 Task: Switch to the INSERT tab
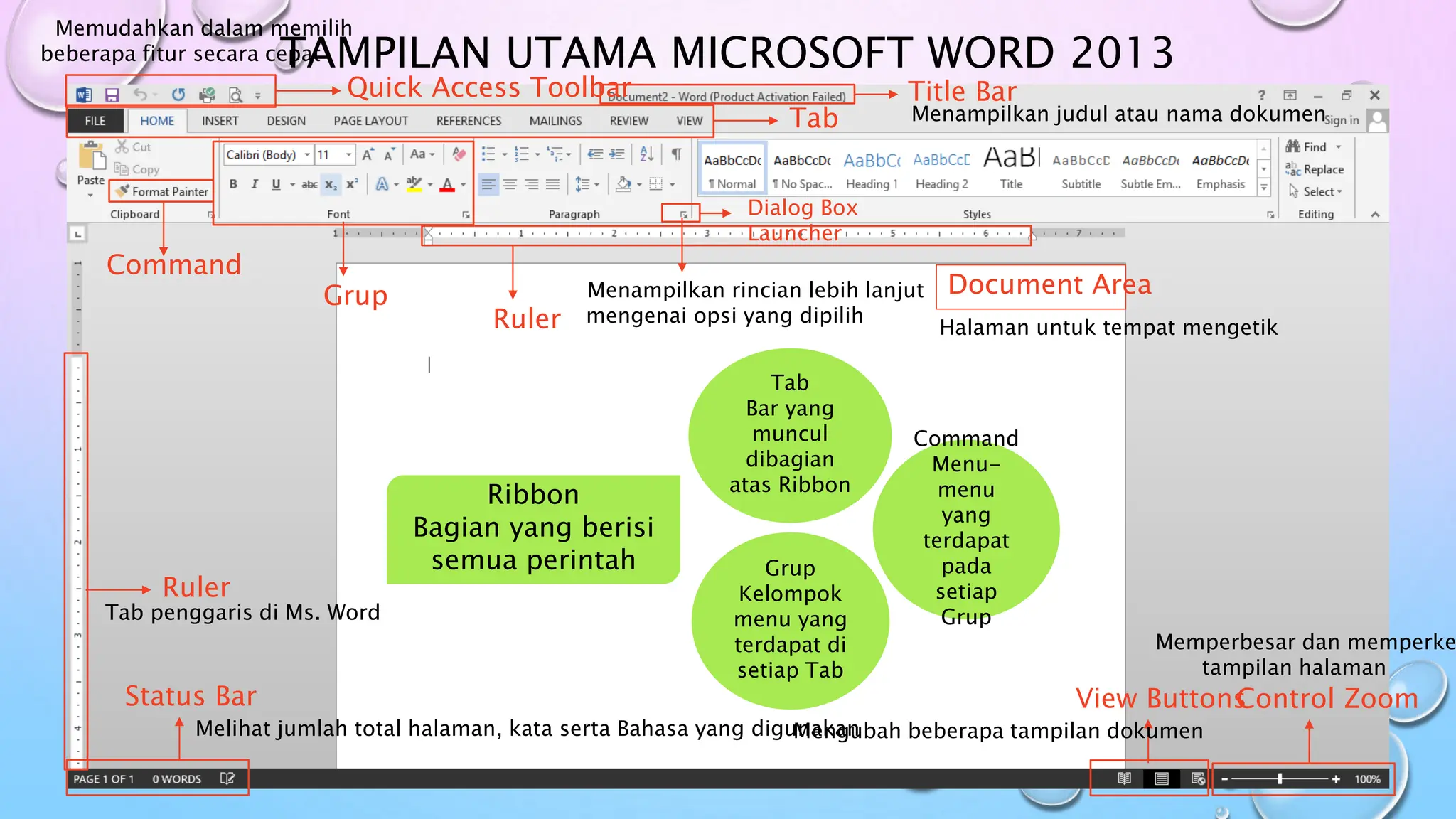pos(220,121)
